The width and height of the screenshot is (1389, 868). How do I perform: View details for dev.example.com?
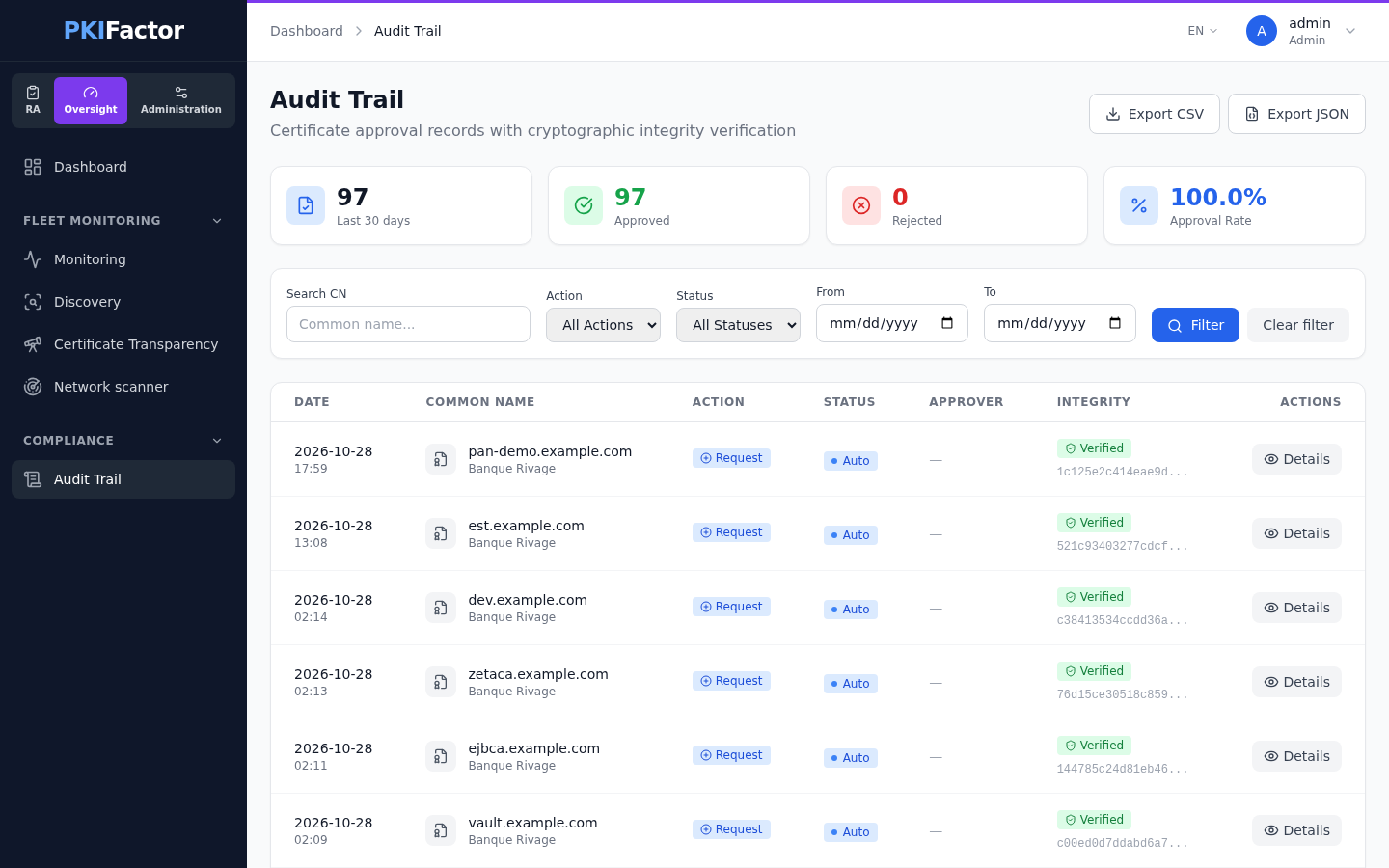(x=1296, y=608)
